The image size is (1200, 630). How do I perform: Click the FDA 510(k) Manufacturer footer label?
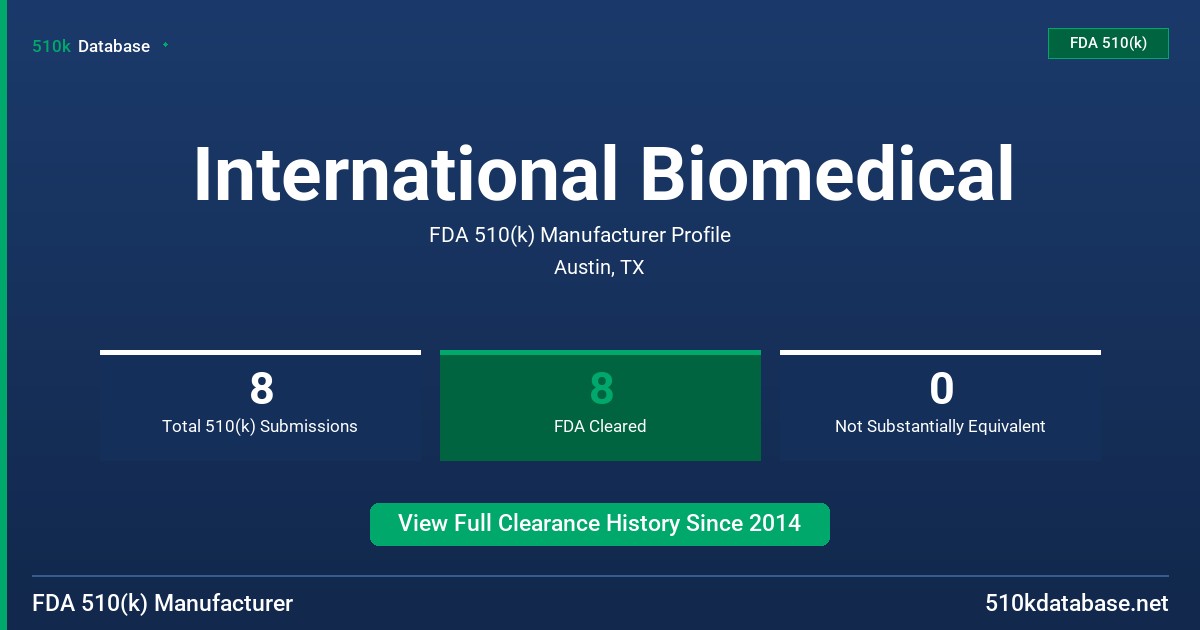tap(163, 603)
